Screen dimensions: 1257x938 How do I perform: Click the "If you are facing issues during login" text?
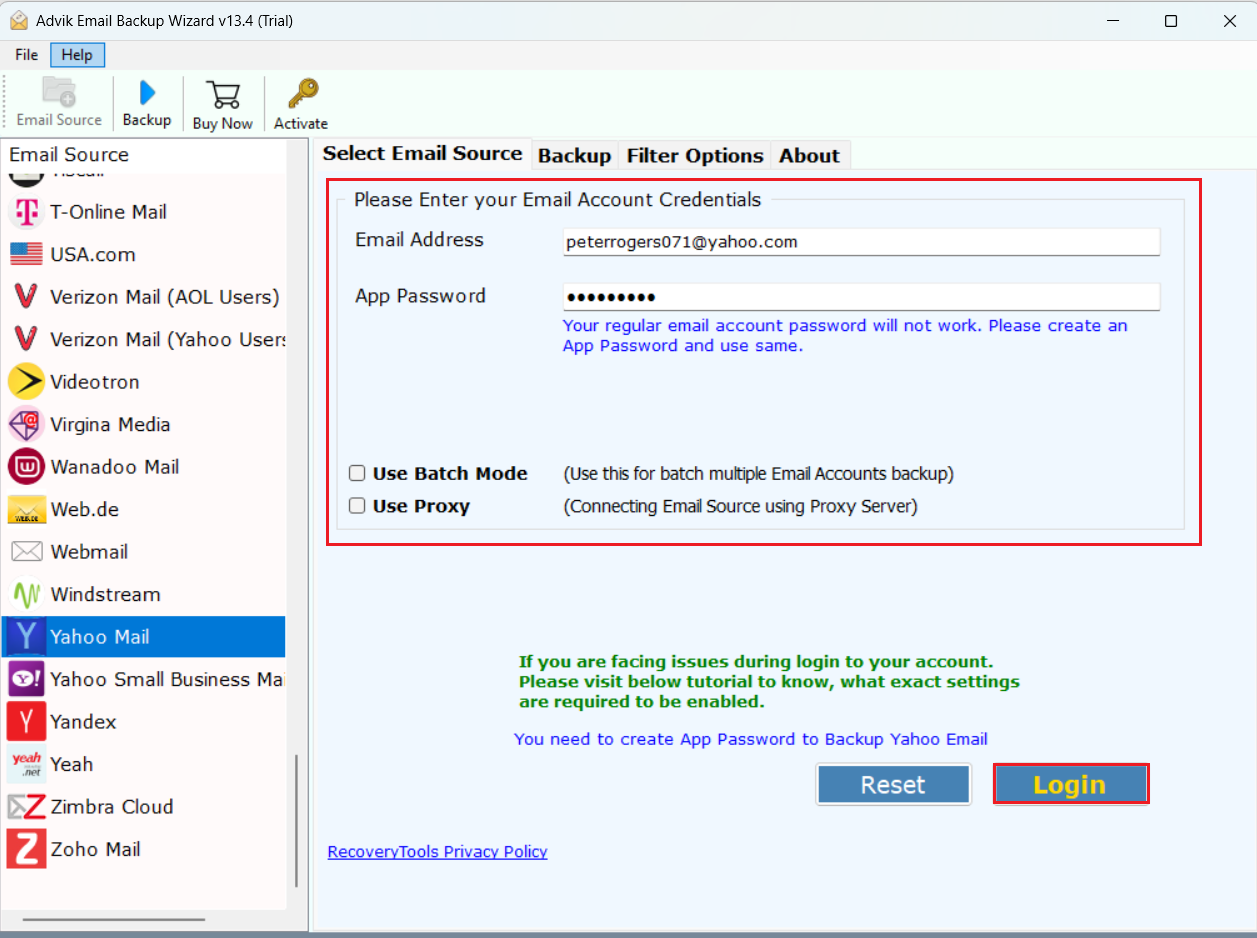(769, 682)
